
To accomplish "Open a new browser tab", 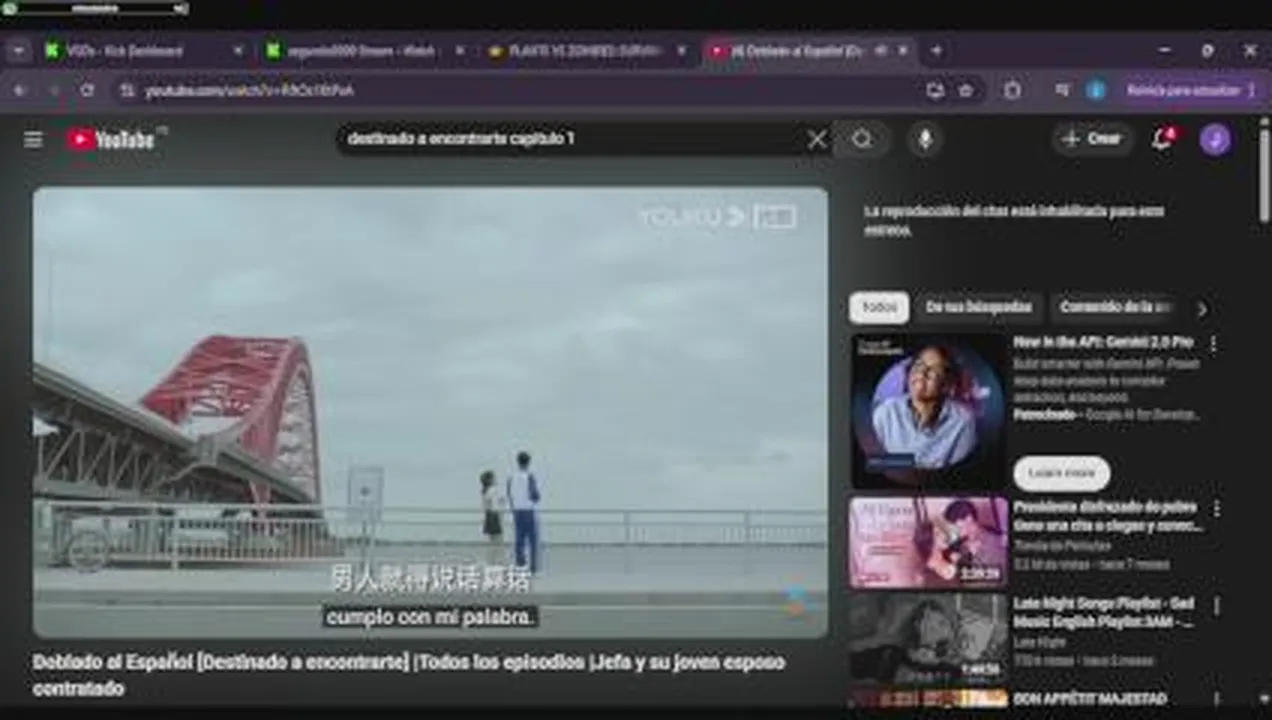I will 936,51.
